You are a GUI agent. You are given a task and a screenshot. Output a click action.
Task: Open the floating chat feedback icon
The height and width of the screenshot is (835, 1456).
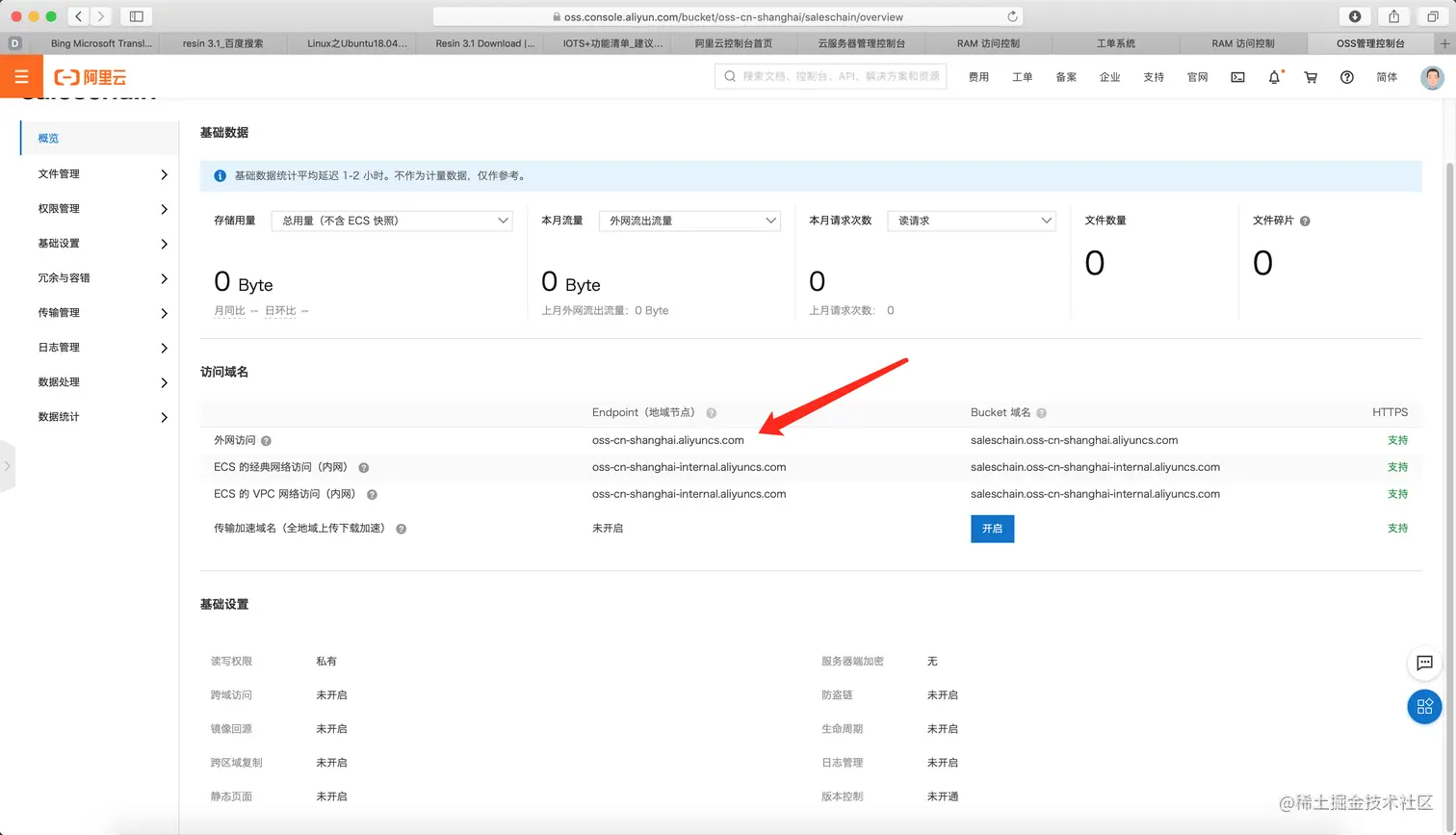click(x=1424, y=663)
